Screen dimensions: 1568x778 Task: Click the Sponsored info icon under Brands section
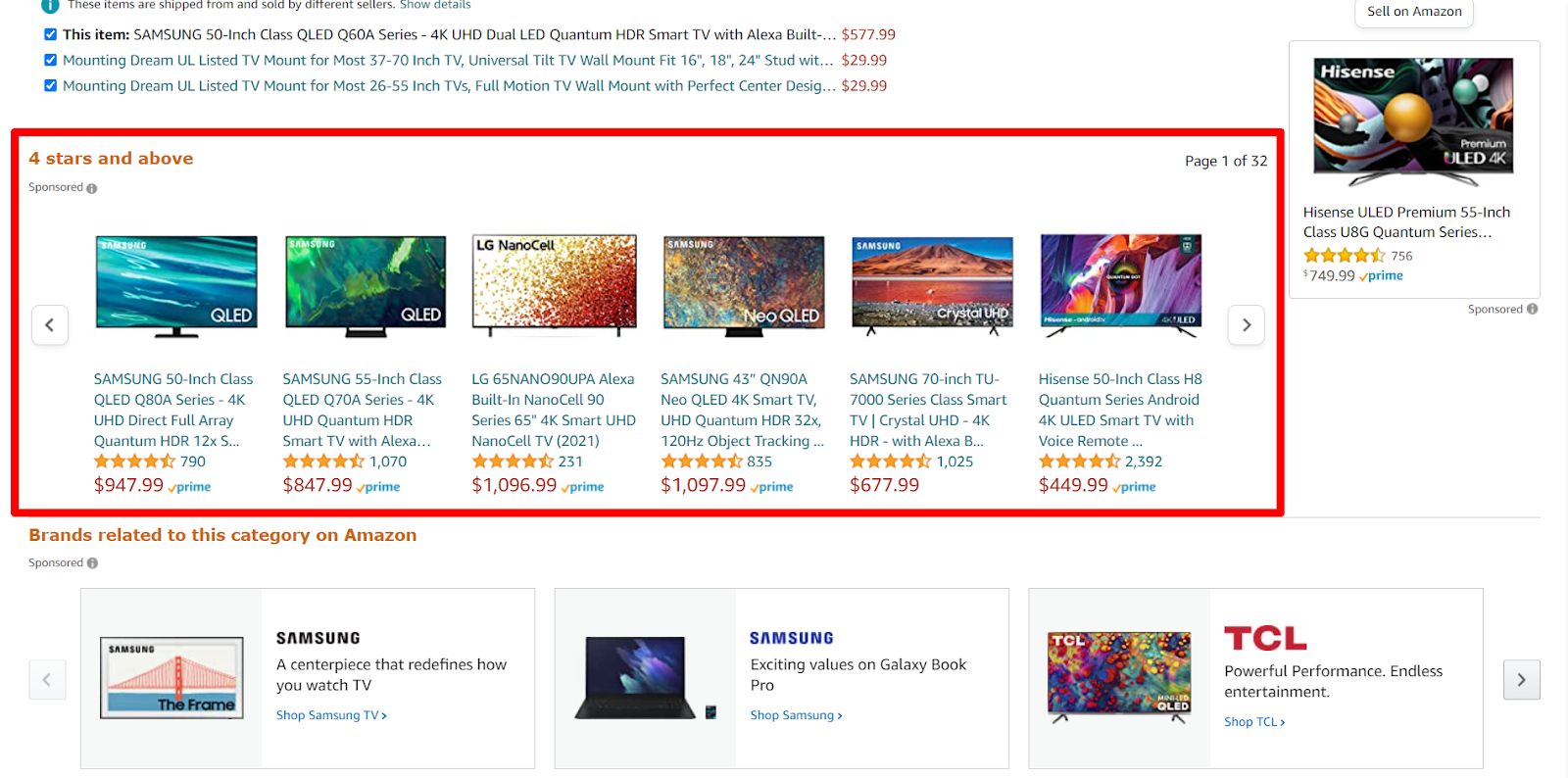click(x=92, y=563)
